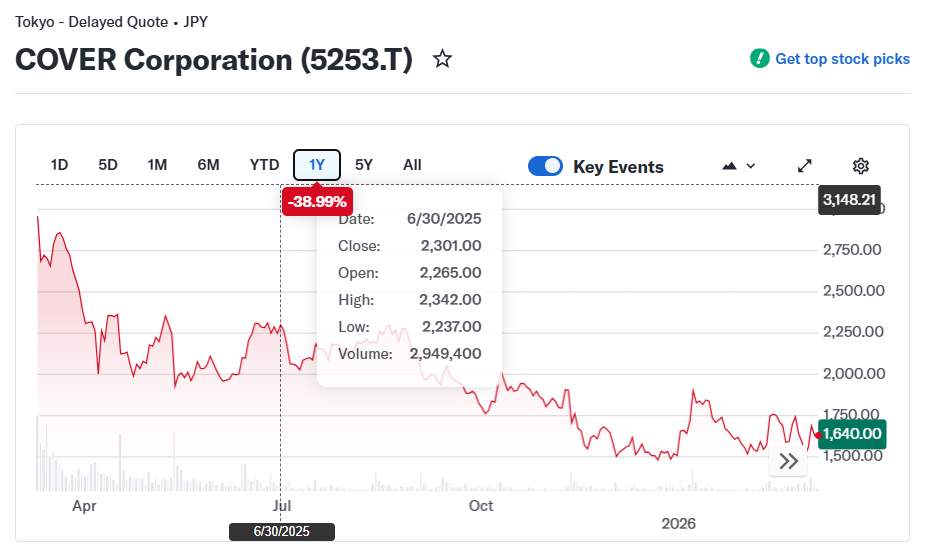Click COVER Corporation (5253.T) title
Screen dimensions: 938x560
pyautogui.click(x=214, y=60)
